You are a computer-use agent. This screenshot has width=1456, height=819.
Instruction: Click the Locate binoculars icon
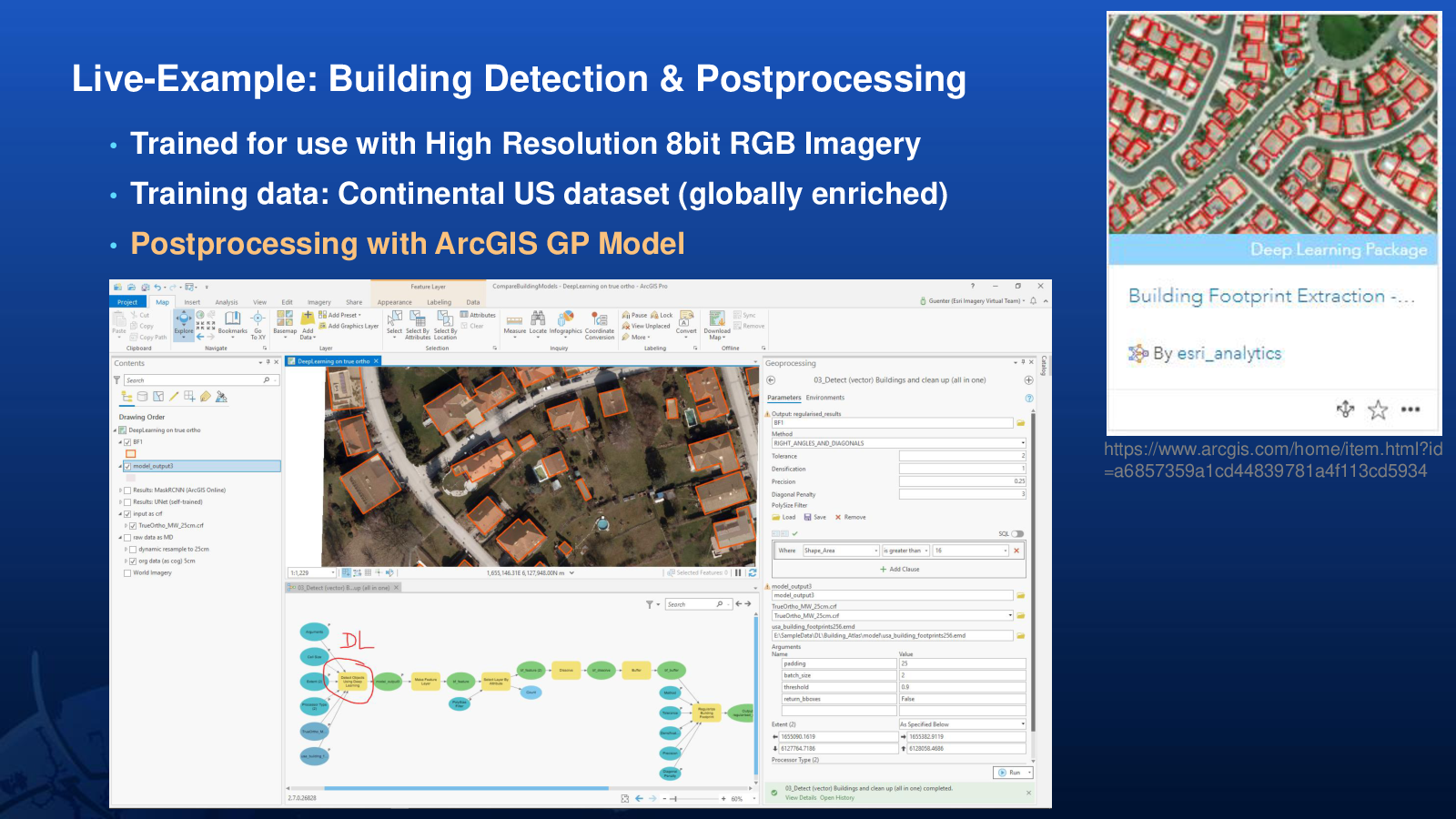[x=538, y=318]
